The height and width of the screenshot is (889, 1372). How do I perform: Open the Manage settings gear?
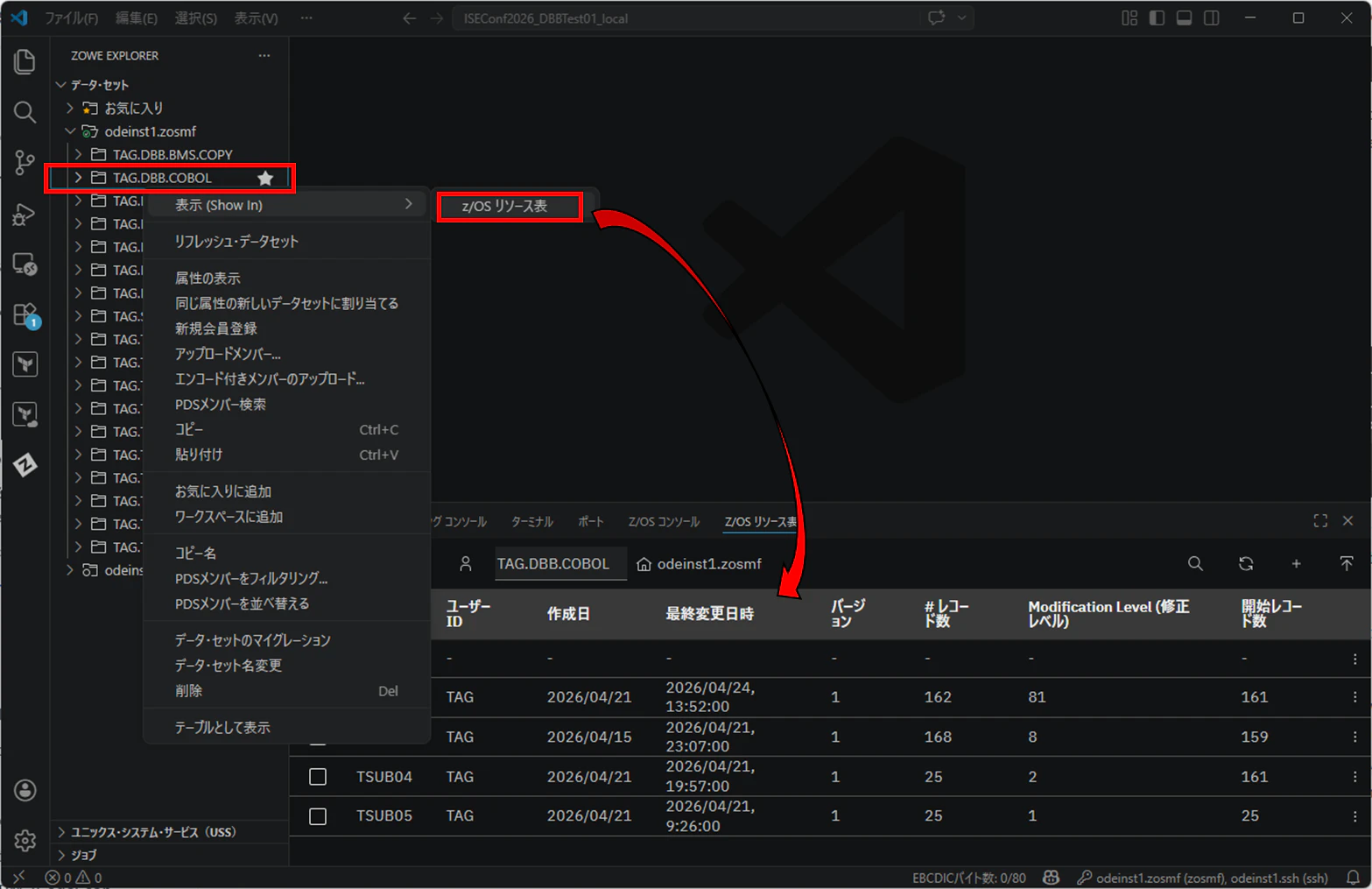coord(25,841)
